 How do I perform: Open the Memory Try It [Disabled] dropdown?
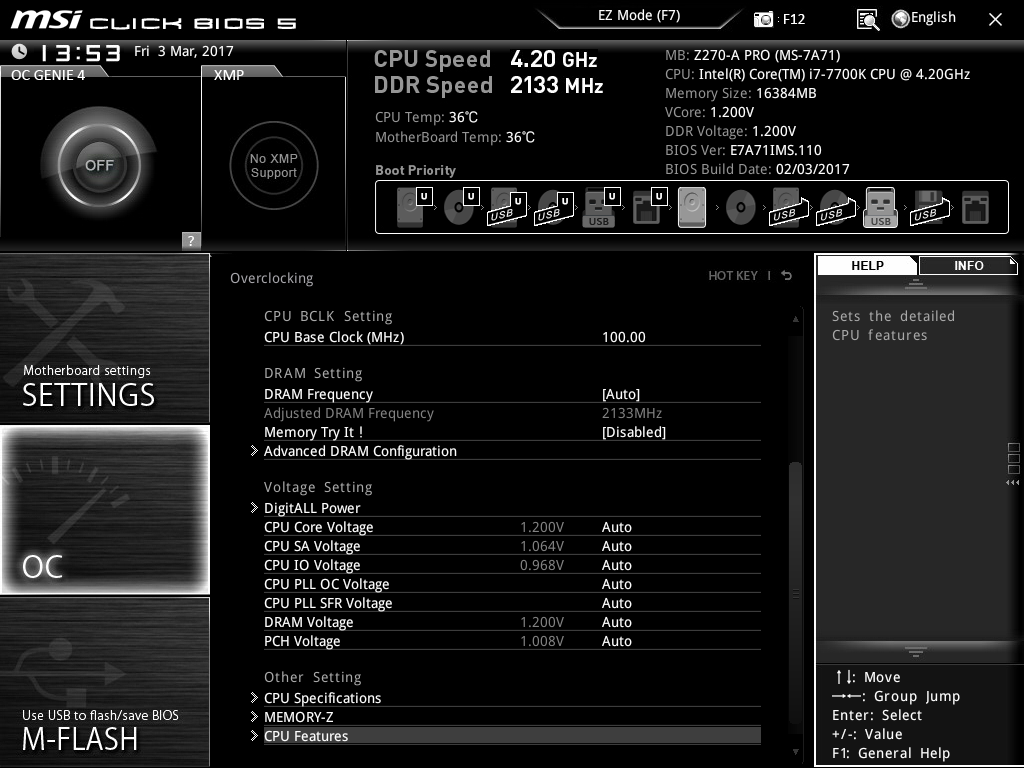pyautogui.click(x=633, y=432)
